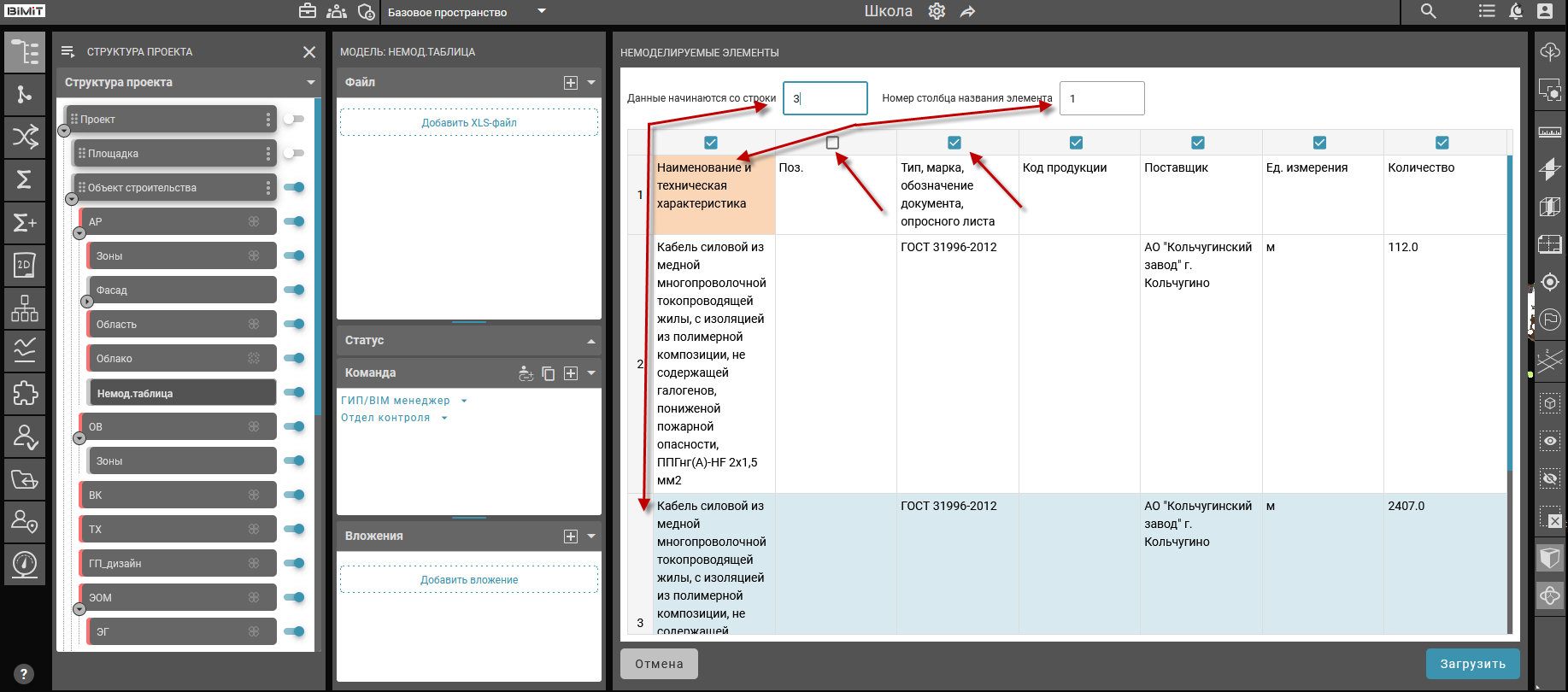Click the puzzle plugin icon in sidebar
This screenshot has height=692, width=1568.
[25, 393]
